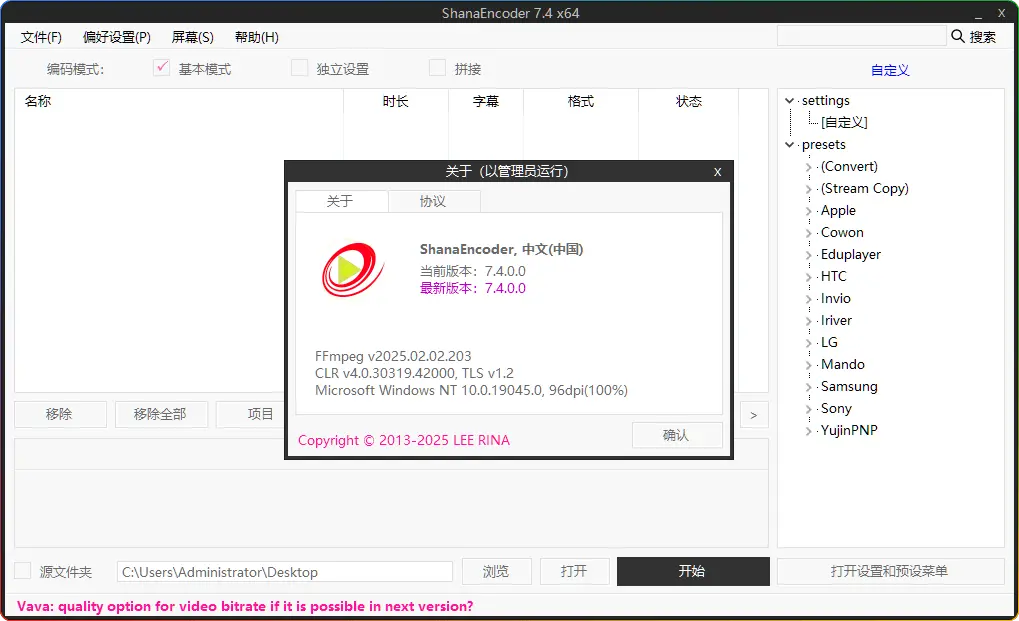Click the ShanaEncoder logo in About dialog
The image size is (1019, 621).
point(353,270)
